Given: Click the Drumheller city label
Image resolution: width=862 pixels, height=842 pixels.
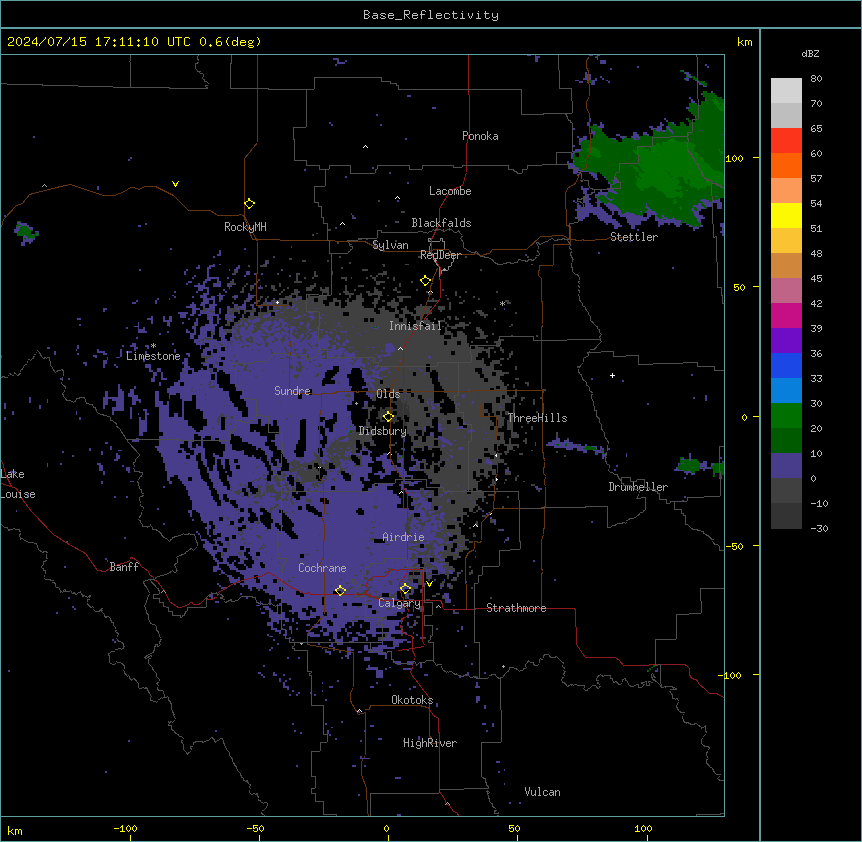Looking at the screenshot, I should (638, 487).
